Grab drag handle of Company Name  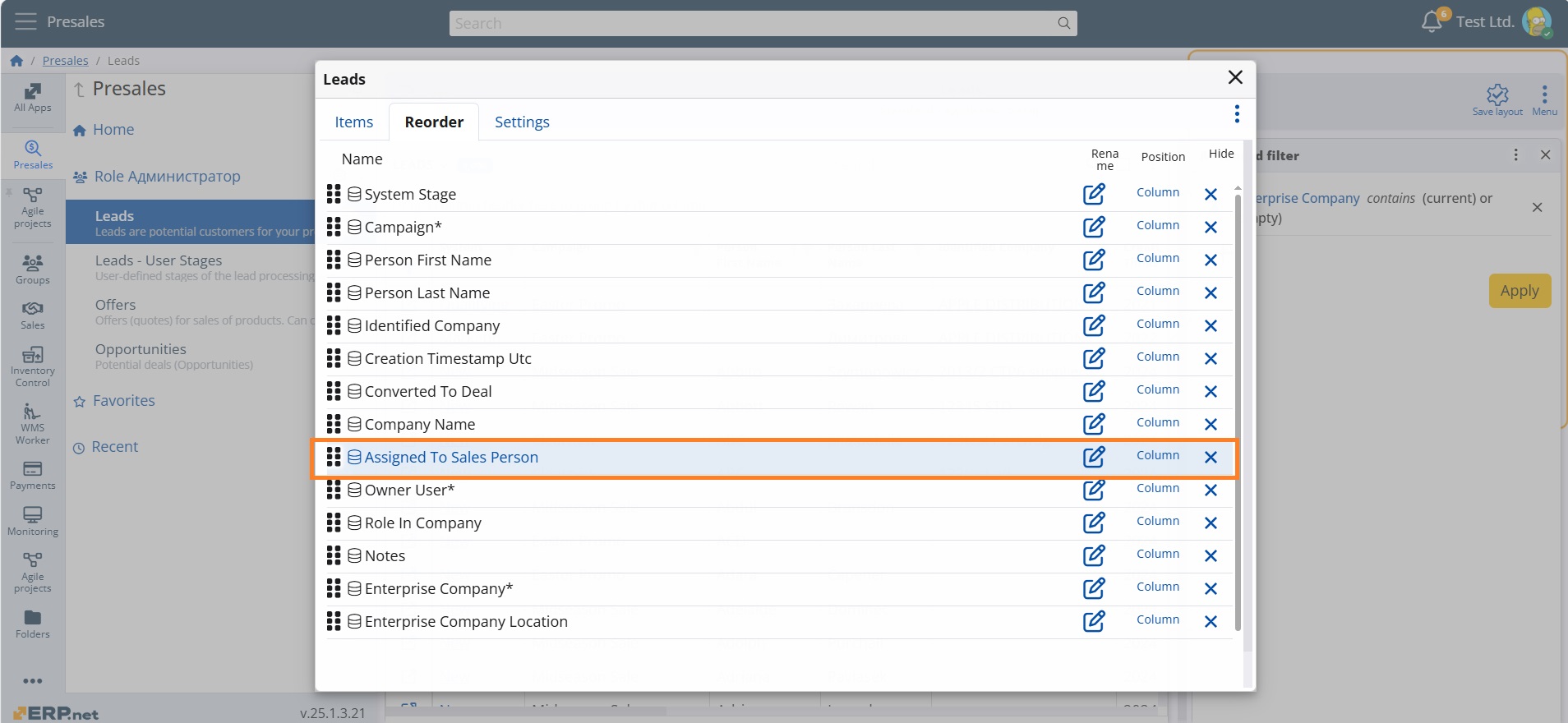pyautogui.click(x=334, y=424)
